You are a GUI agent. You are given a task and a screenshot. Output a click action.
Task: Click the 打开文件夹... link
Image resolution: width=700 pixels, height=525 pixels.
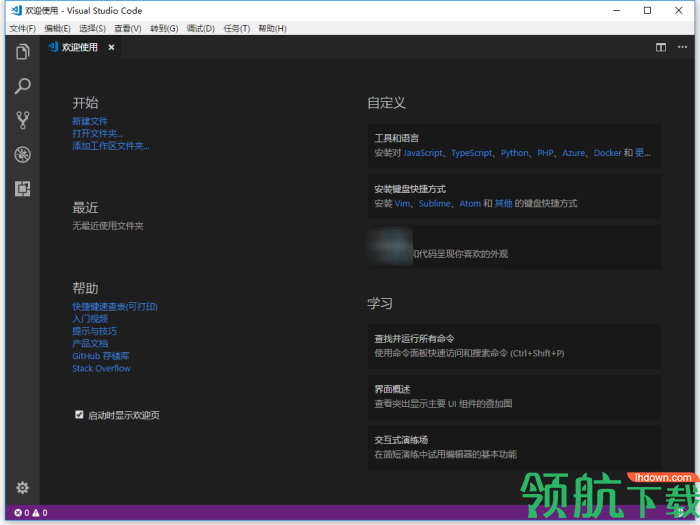[x=97, y=133]
